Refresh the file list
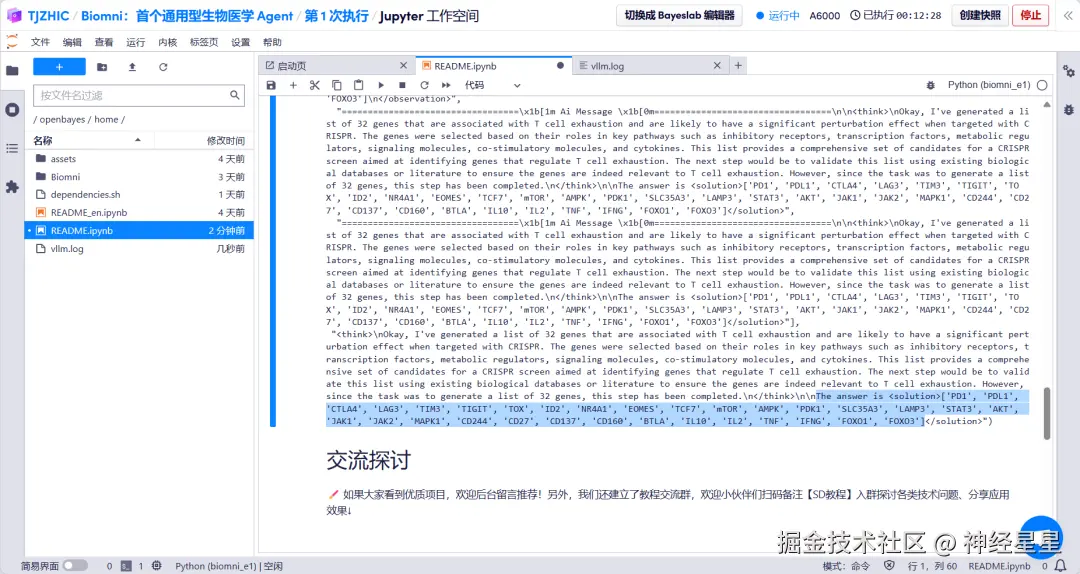Screen dimensions: 1080x574 (163, 67)
